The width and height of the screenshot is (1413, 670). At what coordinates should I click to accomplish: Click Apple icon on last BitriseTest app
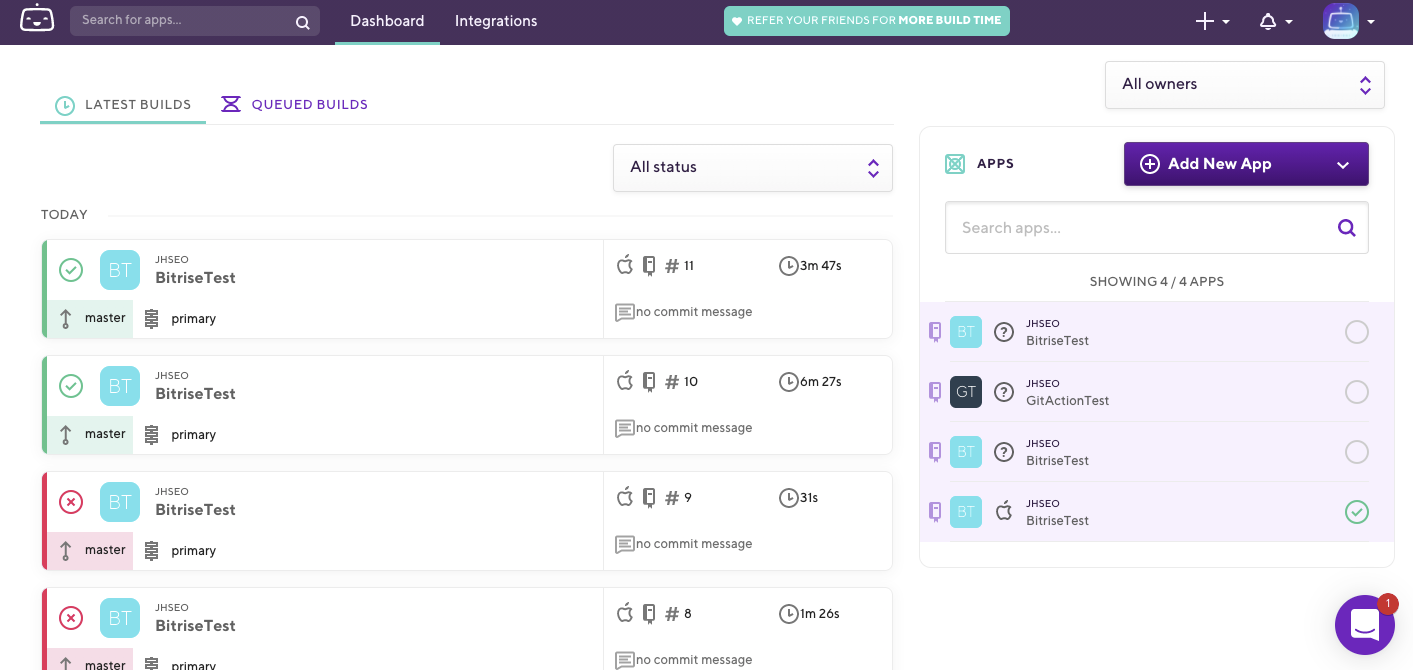pyautogui.click(x=1004, y=512)
